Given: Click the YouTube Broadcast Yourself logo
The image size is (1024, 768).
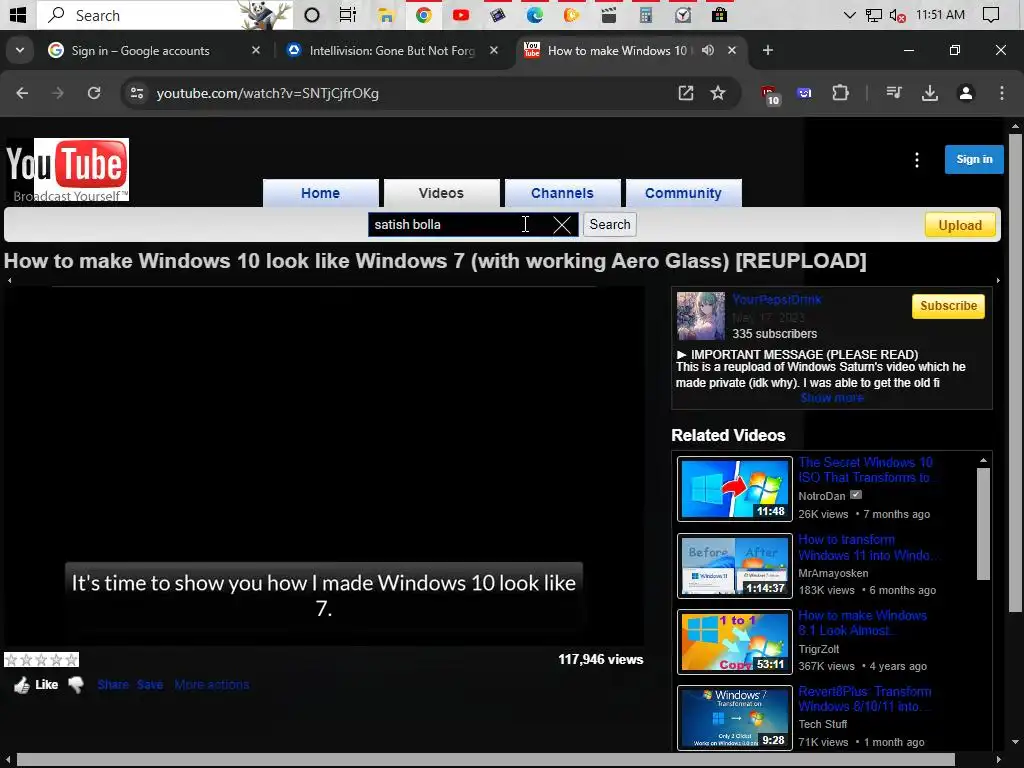Looking at the screenshot, I should [x=67, y=170].
